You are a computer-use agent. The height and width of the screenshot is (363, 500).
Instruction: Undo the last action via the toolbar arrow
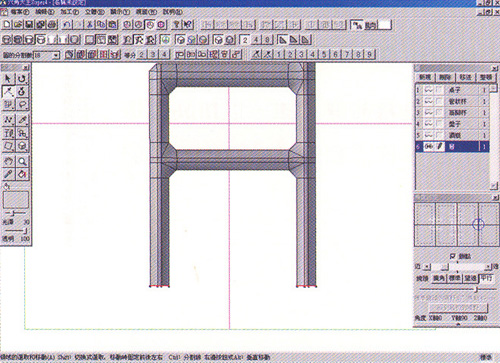click(67, 25)
